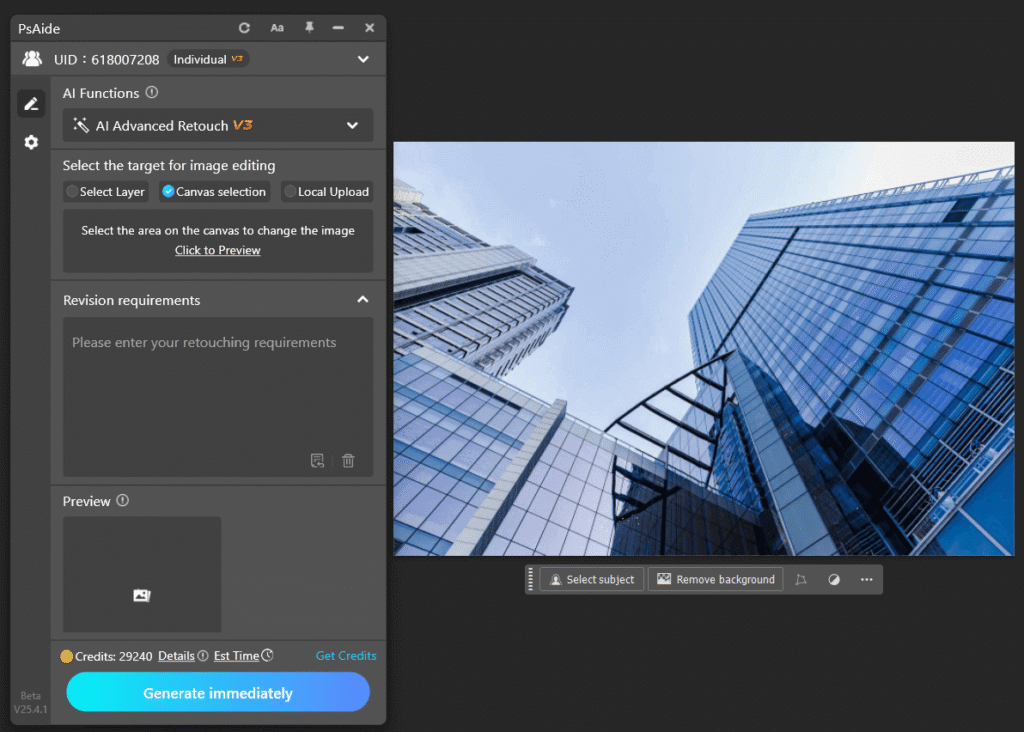
Task: Expand the UID account dropdown
Action: 364,59
